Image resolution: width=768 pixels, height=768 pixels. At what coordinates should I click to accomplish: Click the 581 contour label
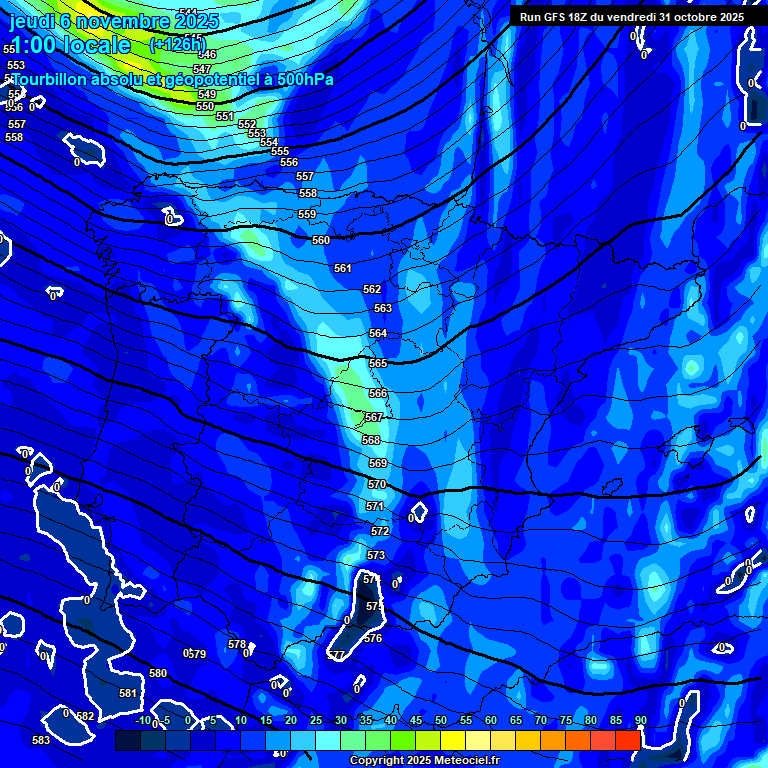pos(128,693)
